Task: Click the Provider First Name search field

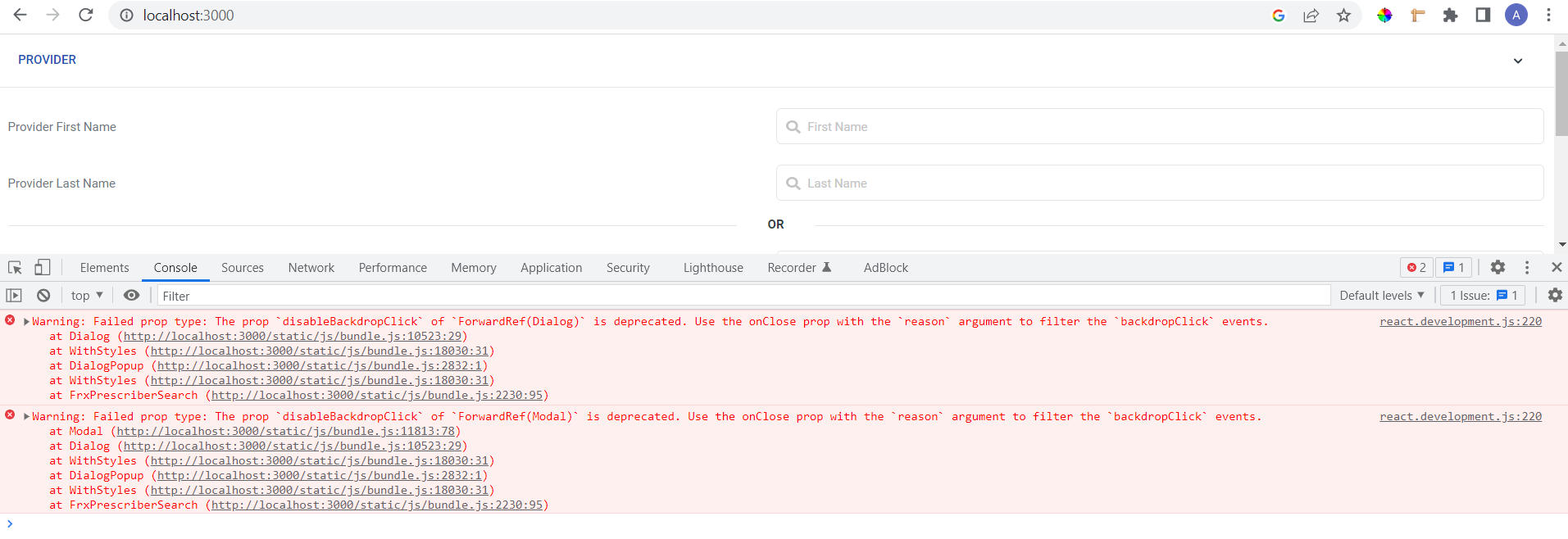Action: click(x=1159, y=127)
